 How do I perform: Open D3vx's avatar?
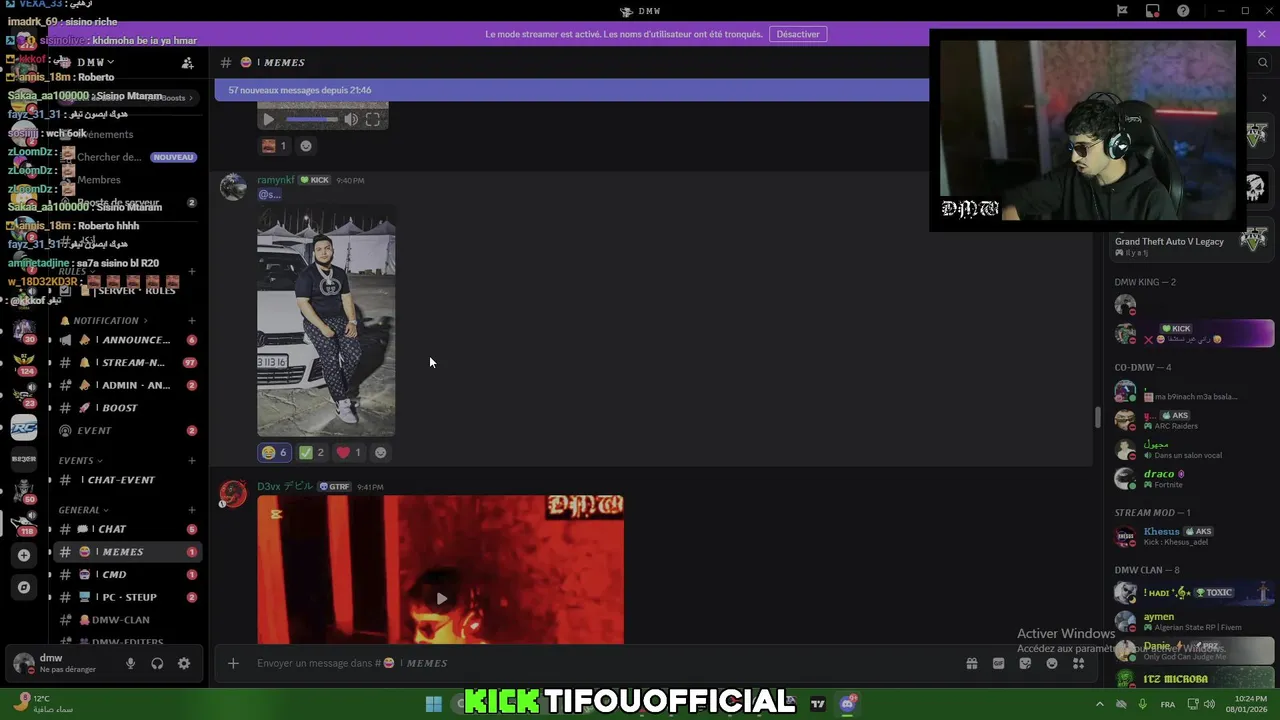click(x=233, y=494)
